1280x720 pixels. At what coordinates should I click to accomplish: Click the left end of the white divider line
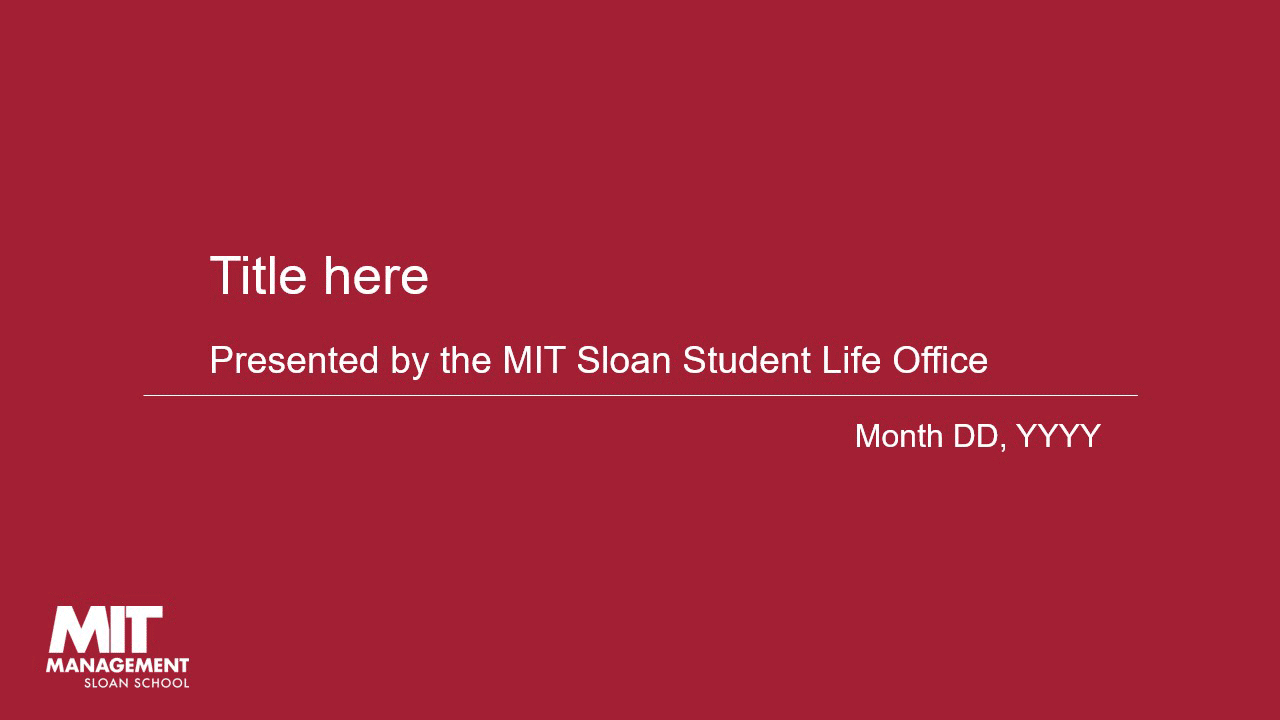point(147,396)
